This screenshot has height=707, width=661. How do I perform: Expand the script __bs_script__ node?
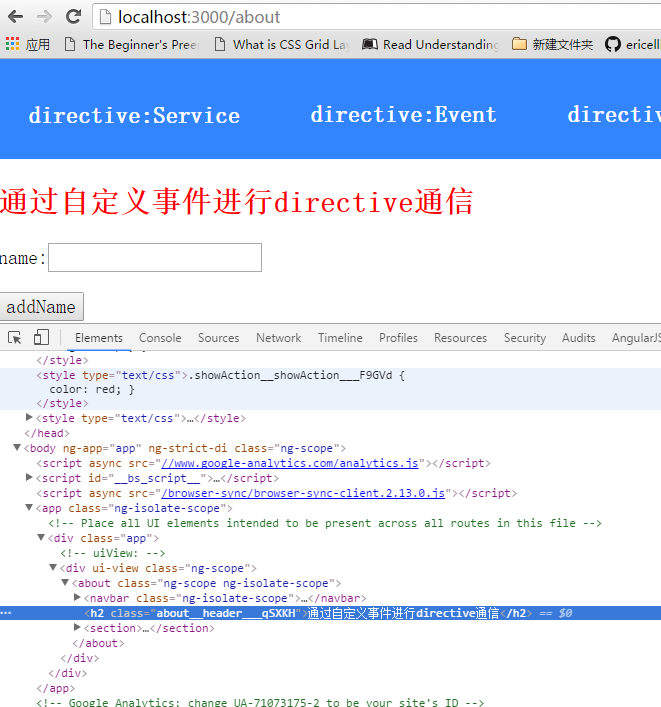(29, 477)
